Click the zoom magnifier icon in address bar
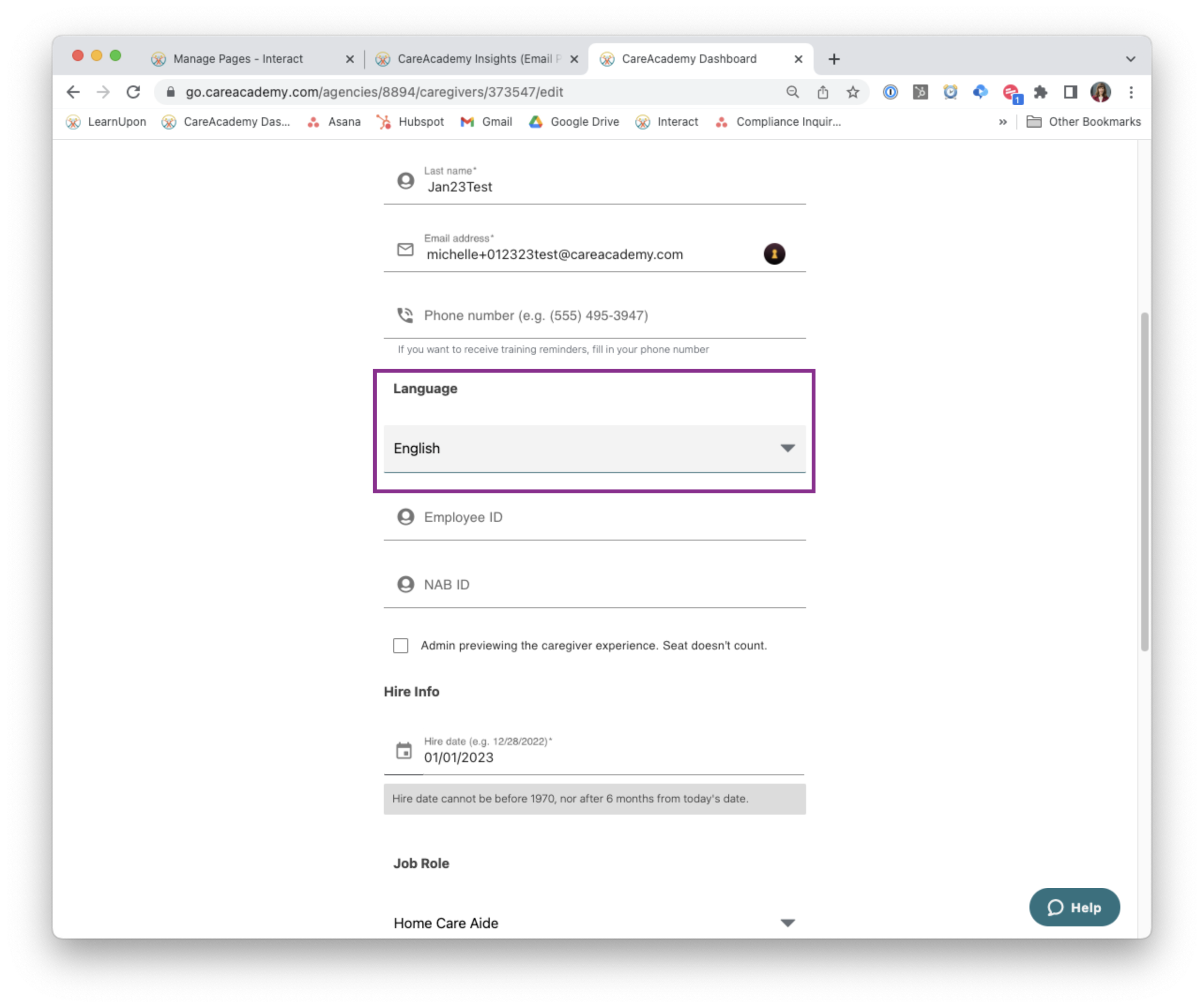Viewport: 1204px width, 1008px height. (x=793, y=92)
